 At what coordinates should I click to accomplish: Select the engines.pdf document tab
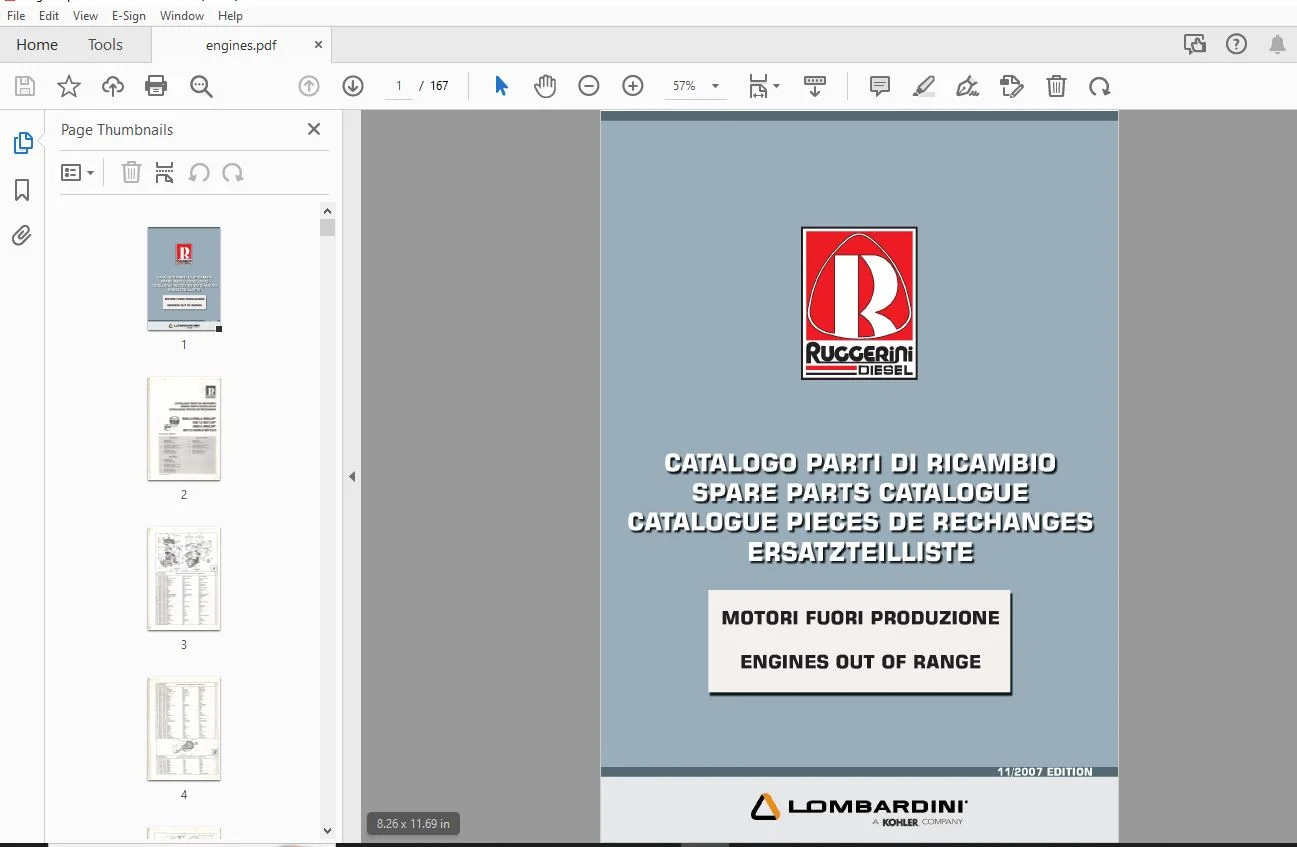pyautogui.click(x=241, y=45)
